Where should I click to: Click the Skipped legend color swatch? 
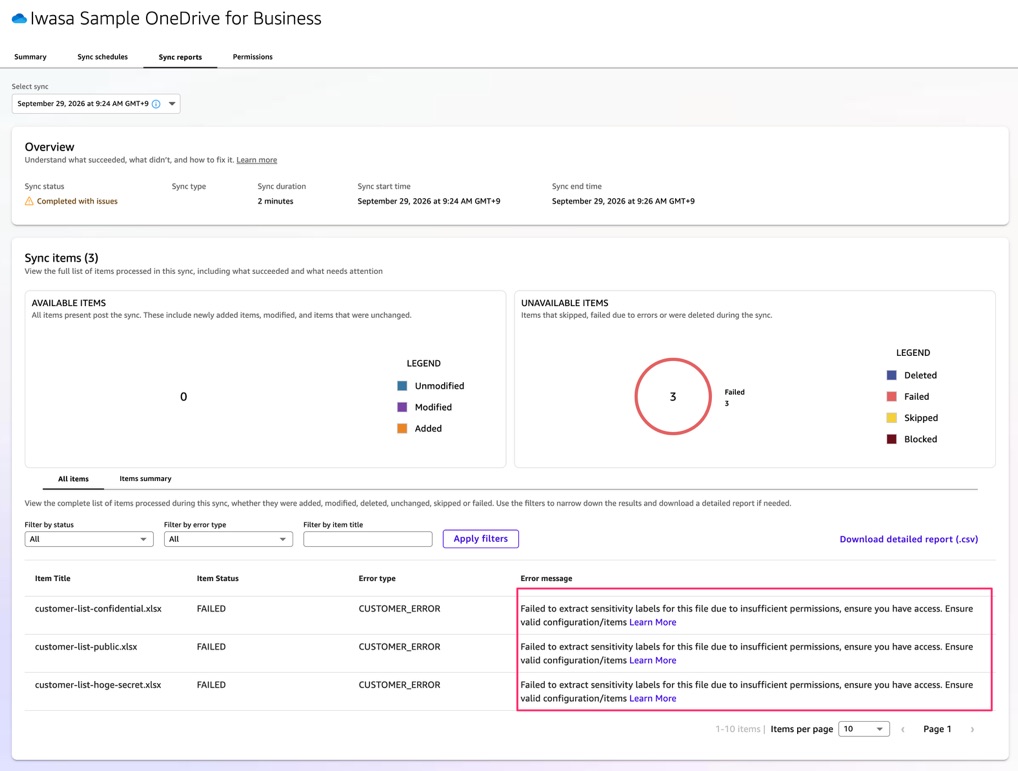tap(891, 419)
